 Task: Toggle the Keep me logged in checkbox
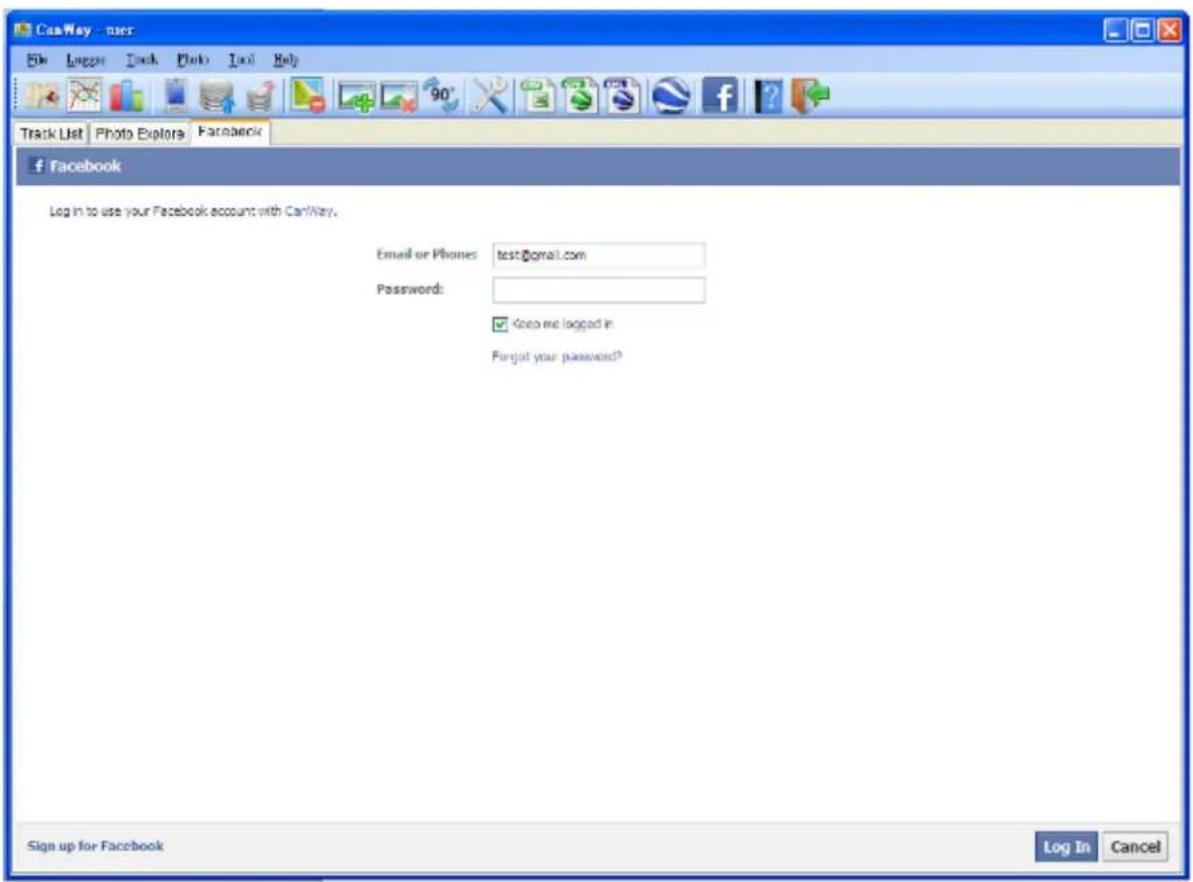pos(500,324)
